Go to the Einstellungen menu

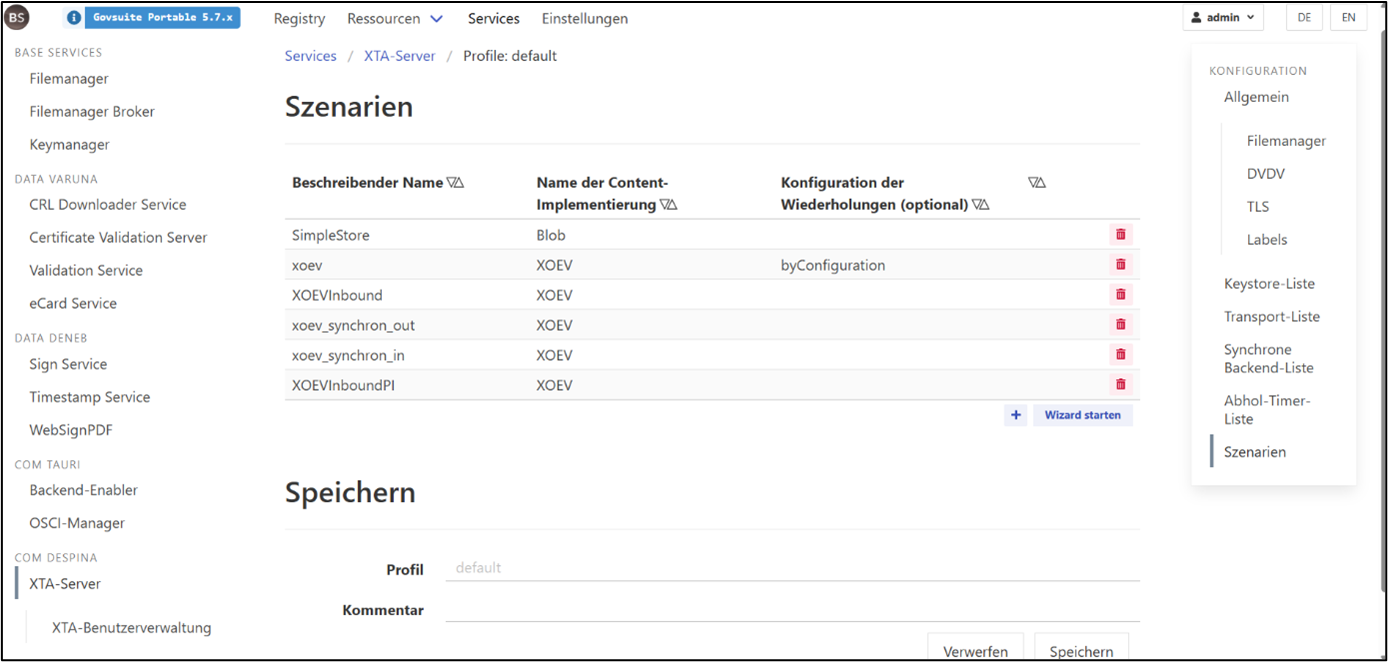point(584,18)
